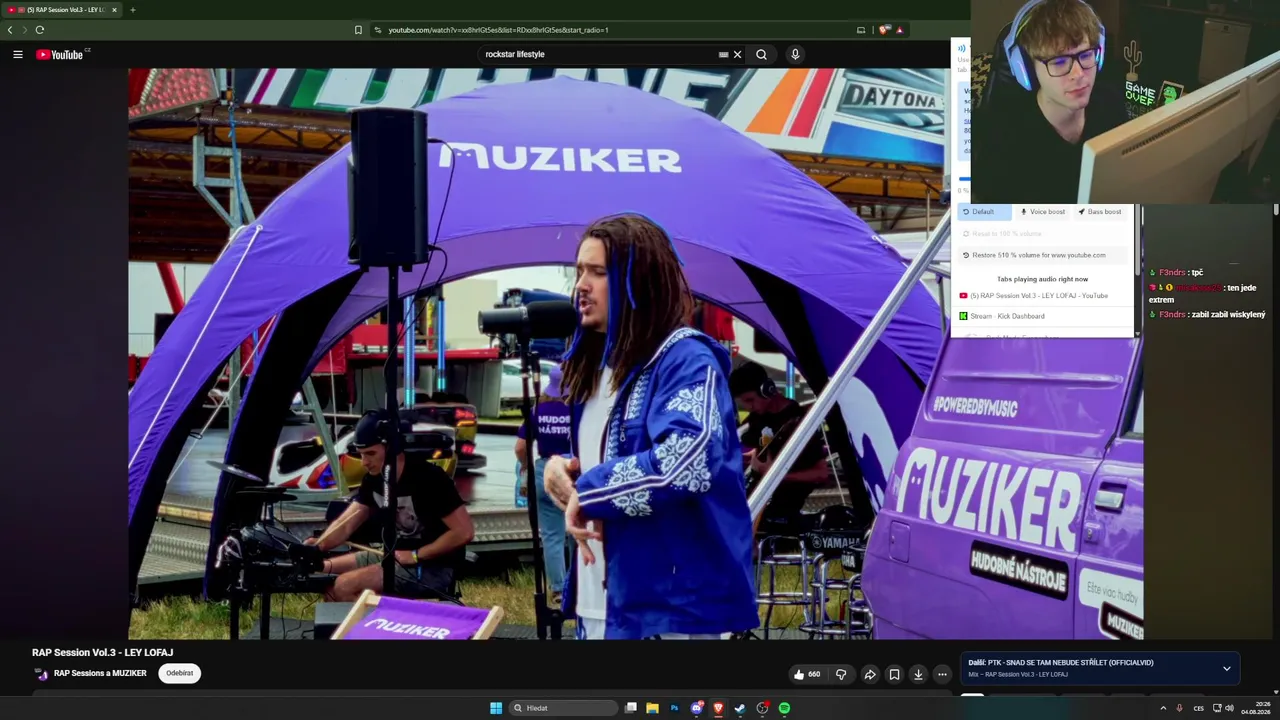Open the Windows Start menu
The height and width of the screenshot is (720, 1280).
click(x=496, y=708)
